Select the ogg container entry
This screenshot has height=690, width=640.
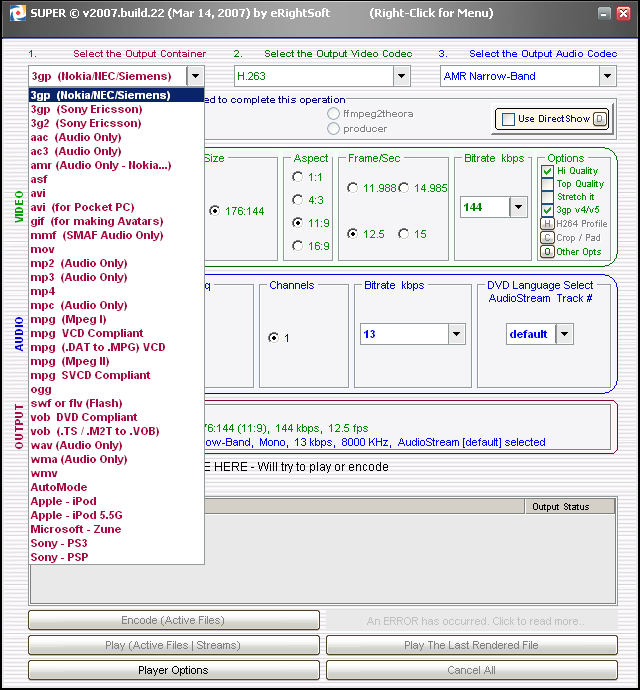[117, 389]
